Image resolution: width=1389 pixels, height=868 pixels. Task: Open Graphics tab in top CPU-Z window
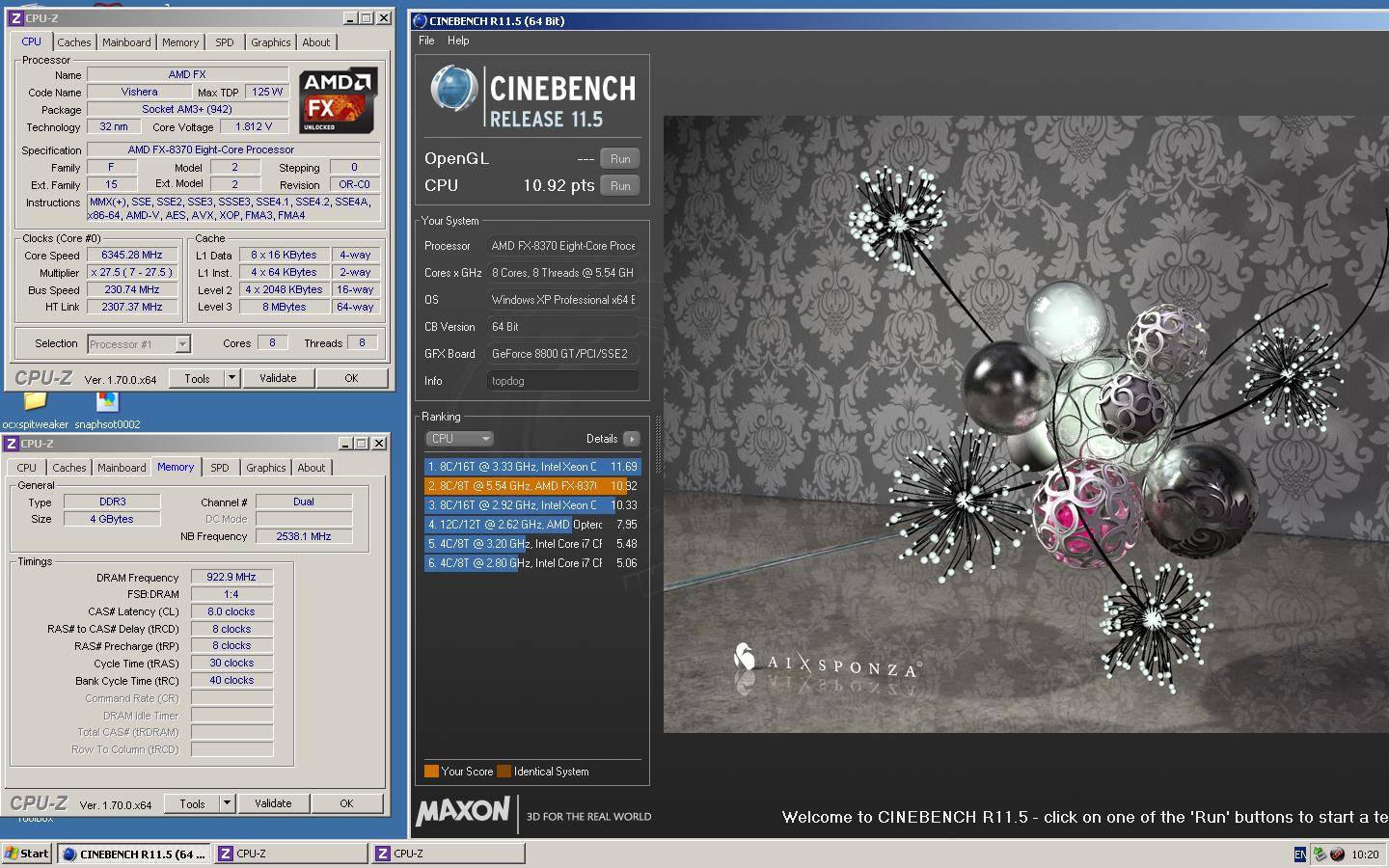(270, 42)
